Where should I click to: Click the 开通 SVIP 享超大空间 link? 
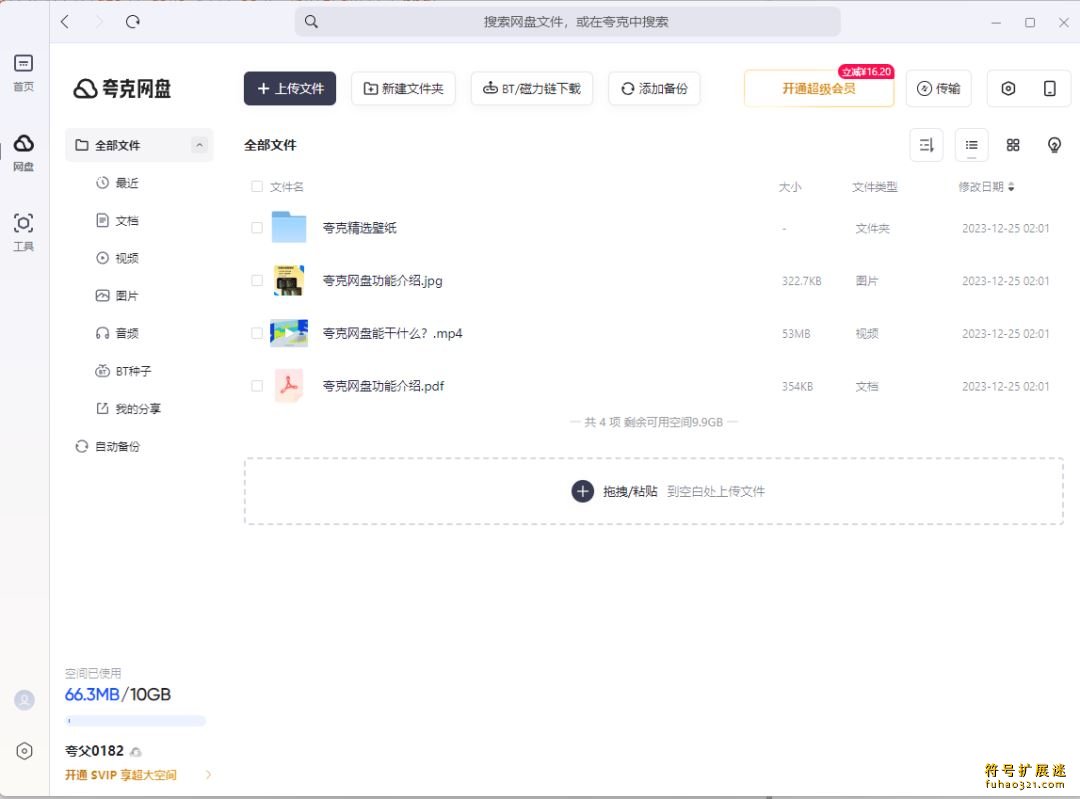(121, 775)
